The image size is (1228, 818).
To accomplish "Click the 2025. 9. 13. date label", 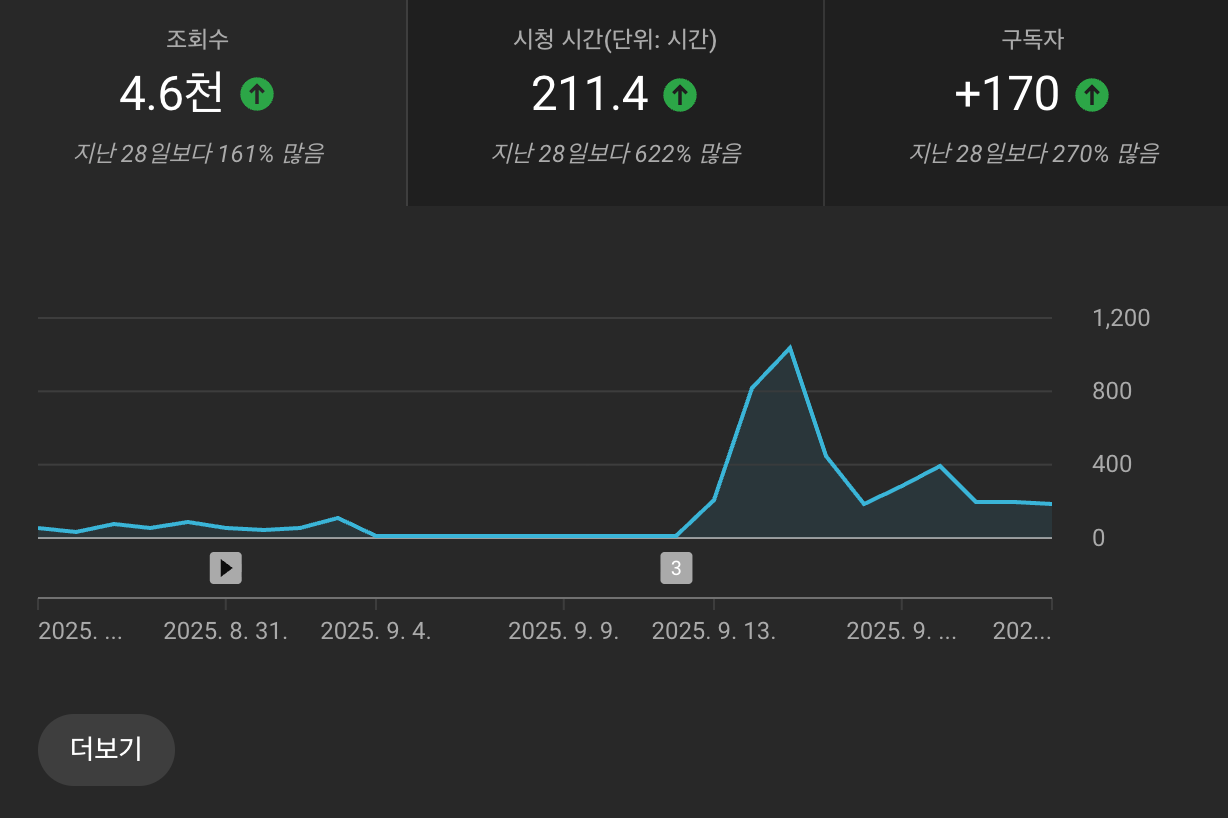I will [x=714, y=632].
